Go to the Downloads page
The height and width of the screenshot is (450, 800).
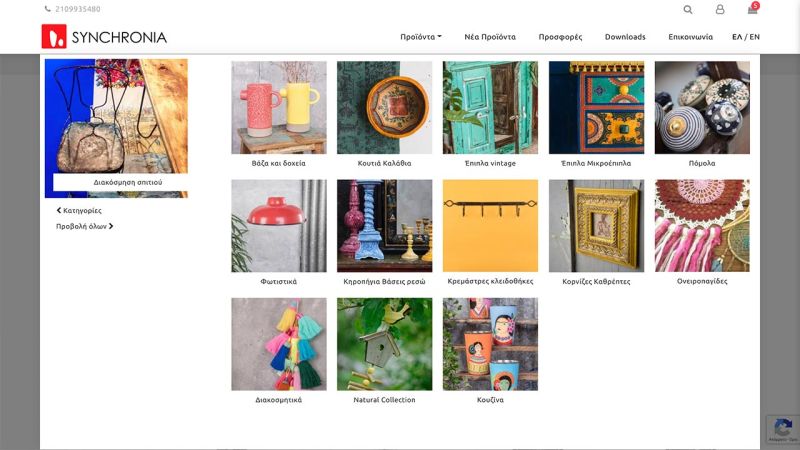(625, 37)
